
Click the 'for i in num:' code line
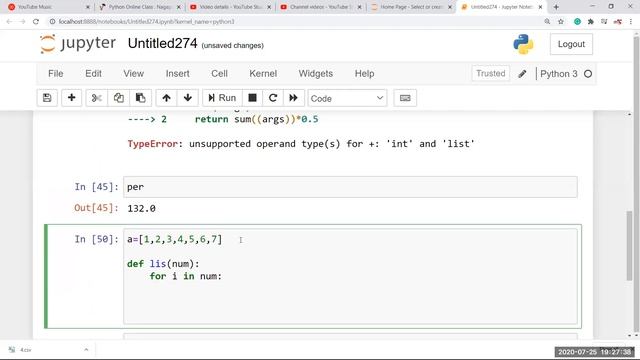click(x=185, y=276)
